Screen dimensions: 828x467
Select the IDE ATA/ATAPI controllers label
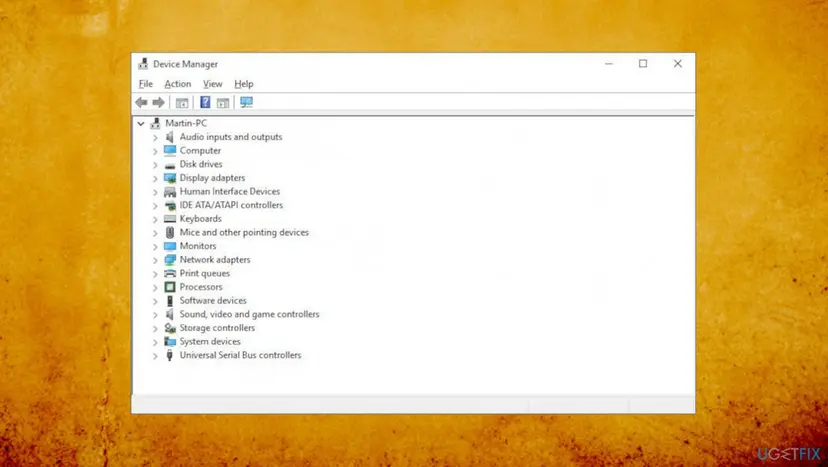coord(231,205)
